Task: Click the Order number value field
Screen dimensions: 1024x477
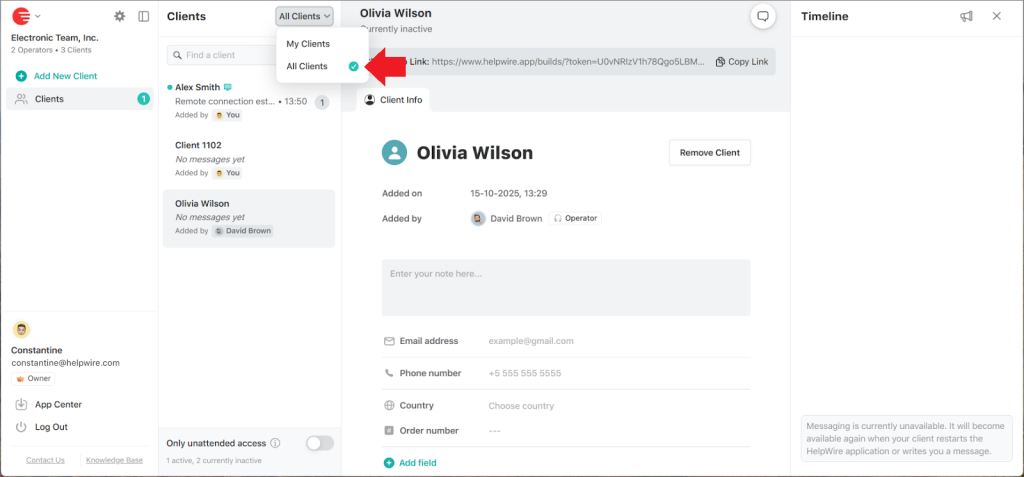Action: pos(619,431)
